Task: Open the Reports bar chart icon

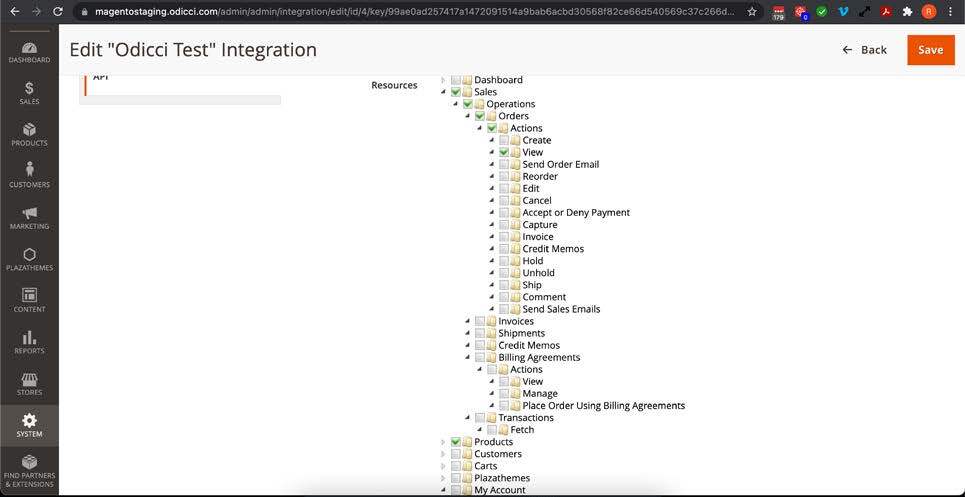Action: pyautogui.click(x=29, y=342)
